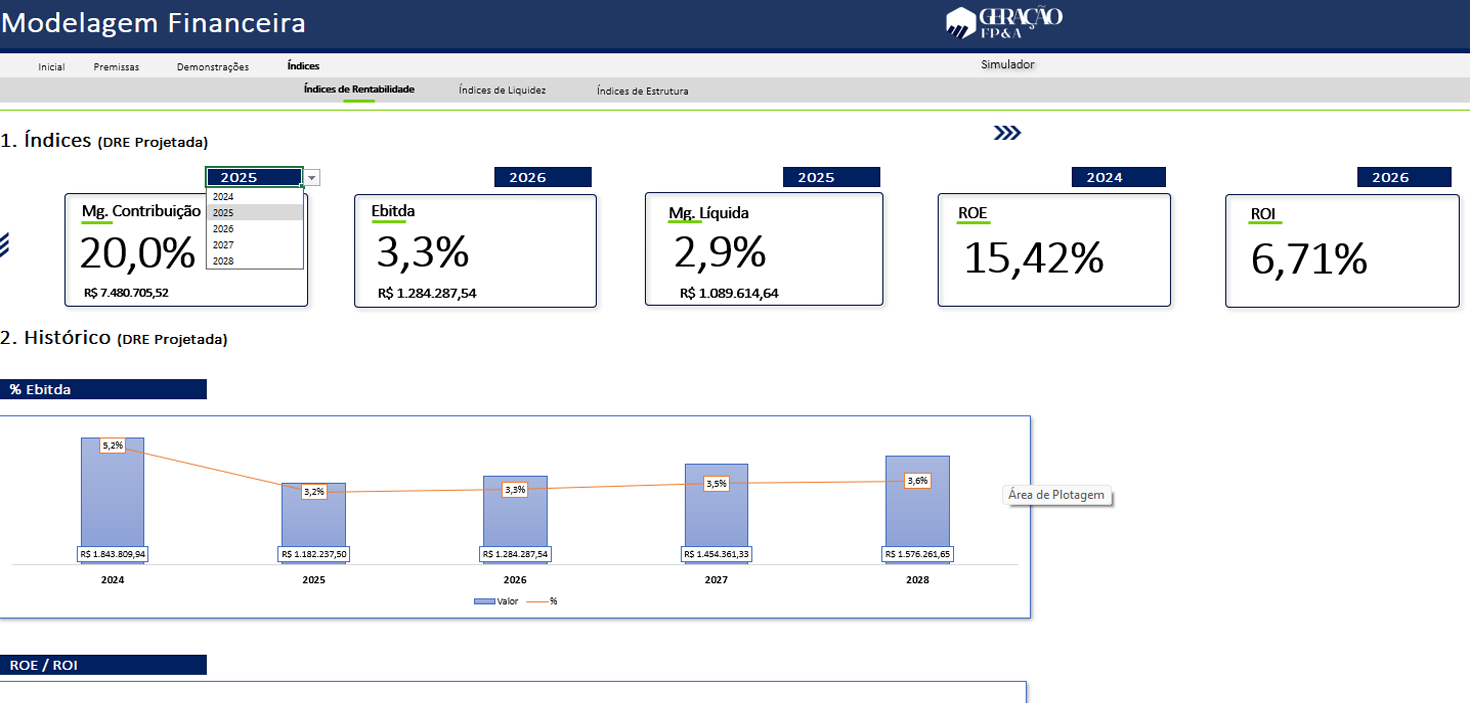Screen dimensions: 1470x703
Task: Open the Inicial menu item
Action: [51, 67]
